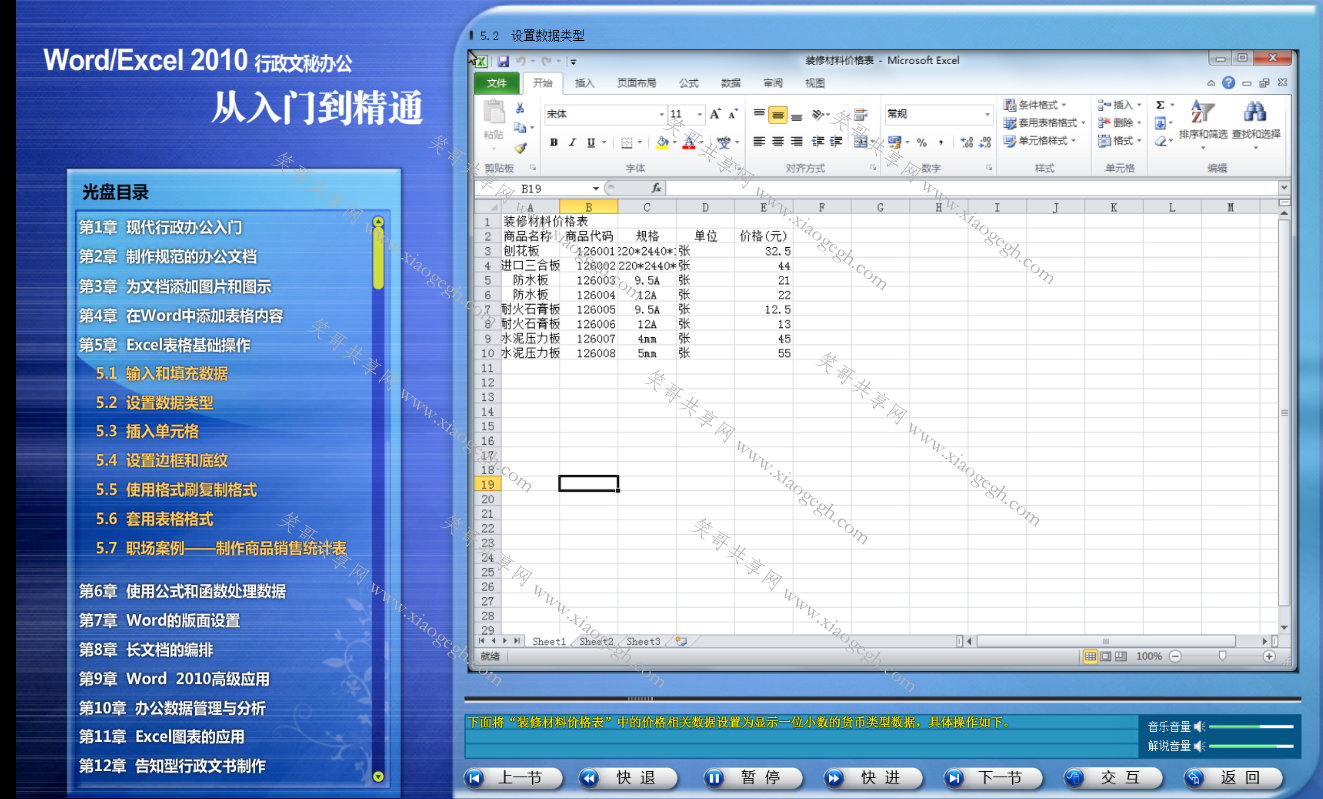Click the Excel Help question mark icon
This screenshot has width=1323, height=799.
click(1228, 83)
